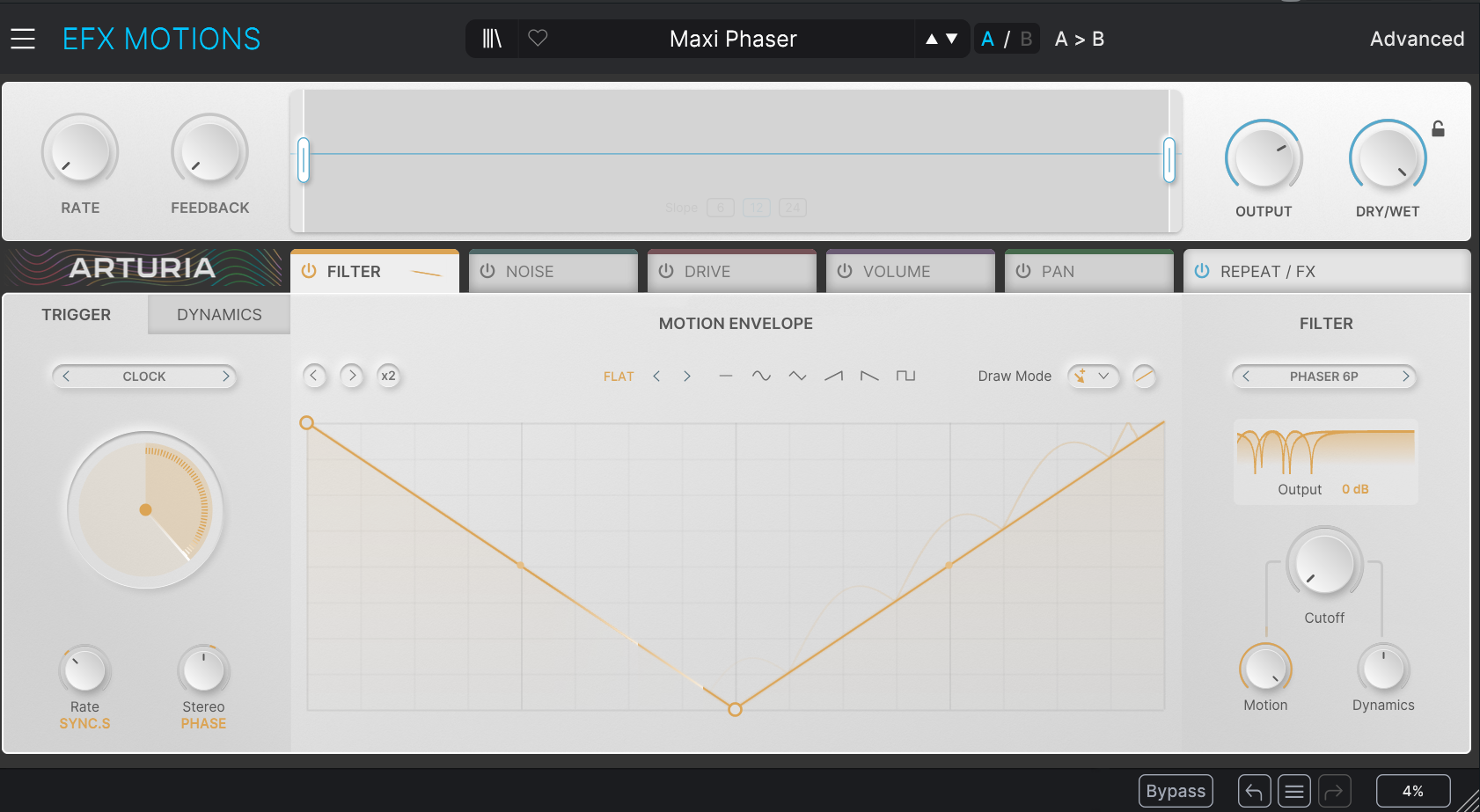Open the Advanced panel
1480x812 pixels.
pyautogui.click(x=1417, y=39)
